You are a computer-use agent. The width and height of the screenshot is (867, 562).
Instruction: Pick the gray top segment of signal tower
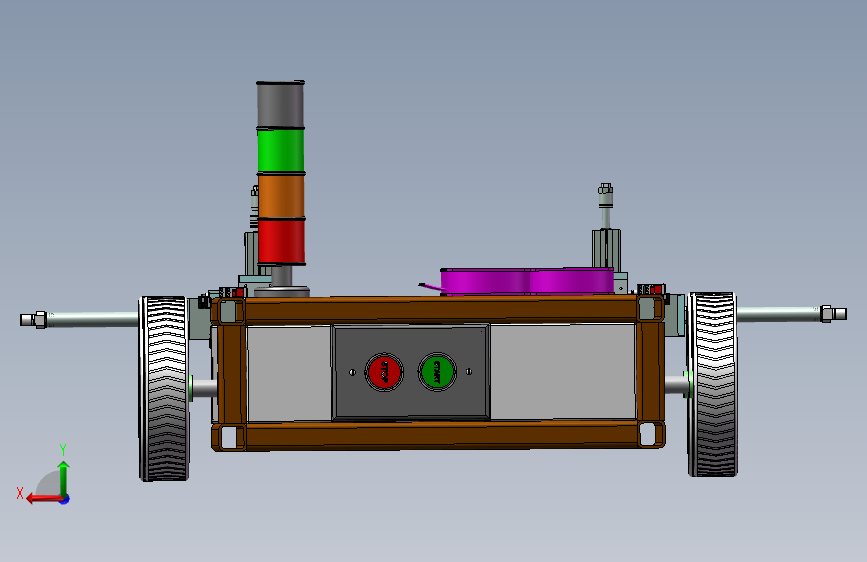pos(280,105)
